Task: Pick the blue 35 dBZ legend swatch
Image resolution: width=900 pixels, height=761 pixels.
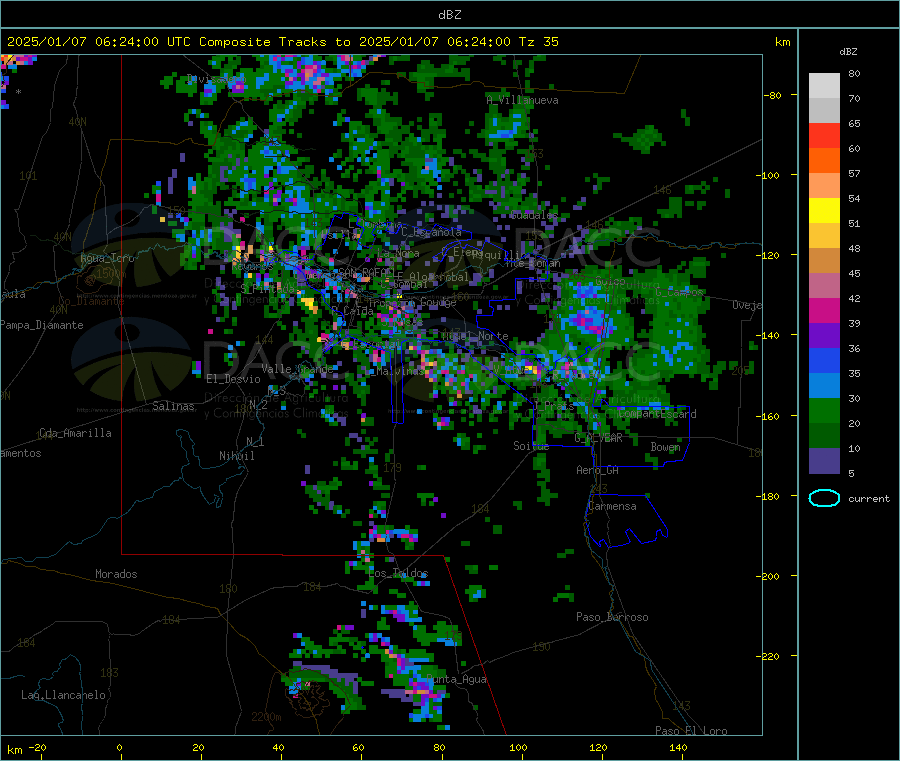Action: click(x=824, y=360)
